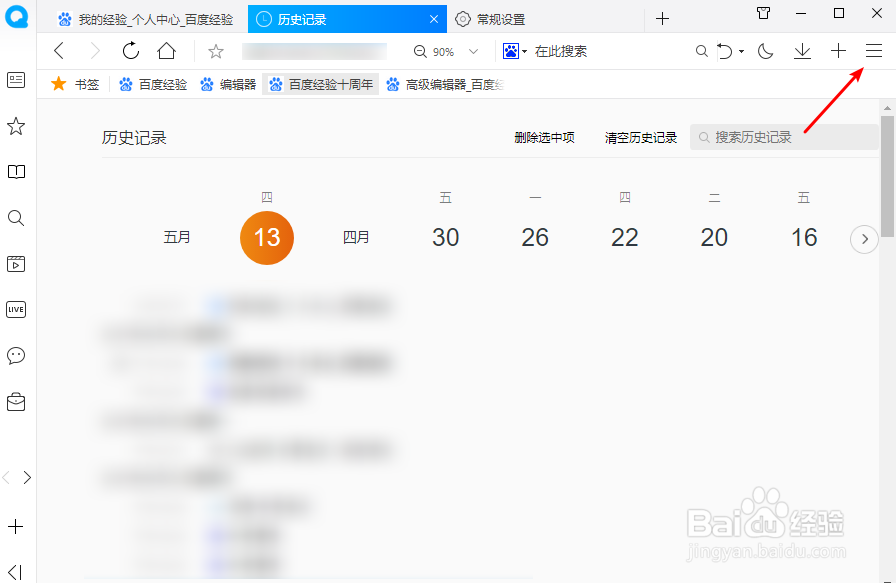
Task: Open the browser hamburger menu
Action: pyautogui.click(x=873, y=50)
